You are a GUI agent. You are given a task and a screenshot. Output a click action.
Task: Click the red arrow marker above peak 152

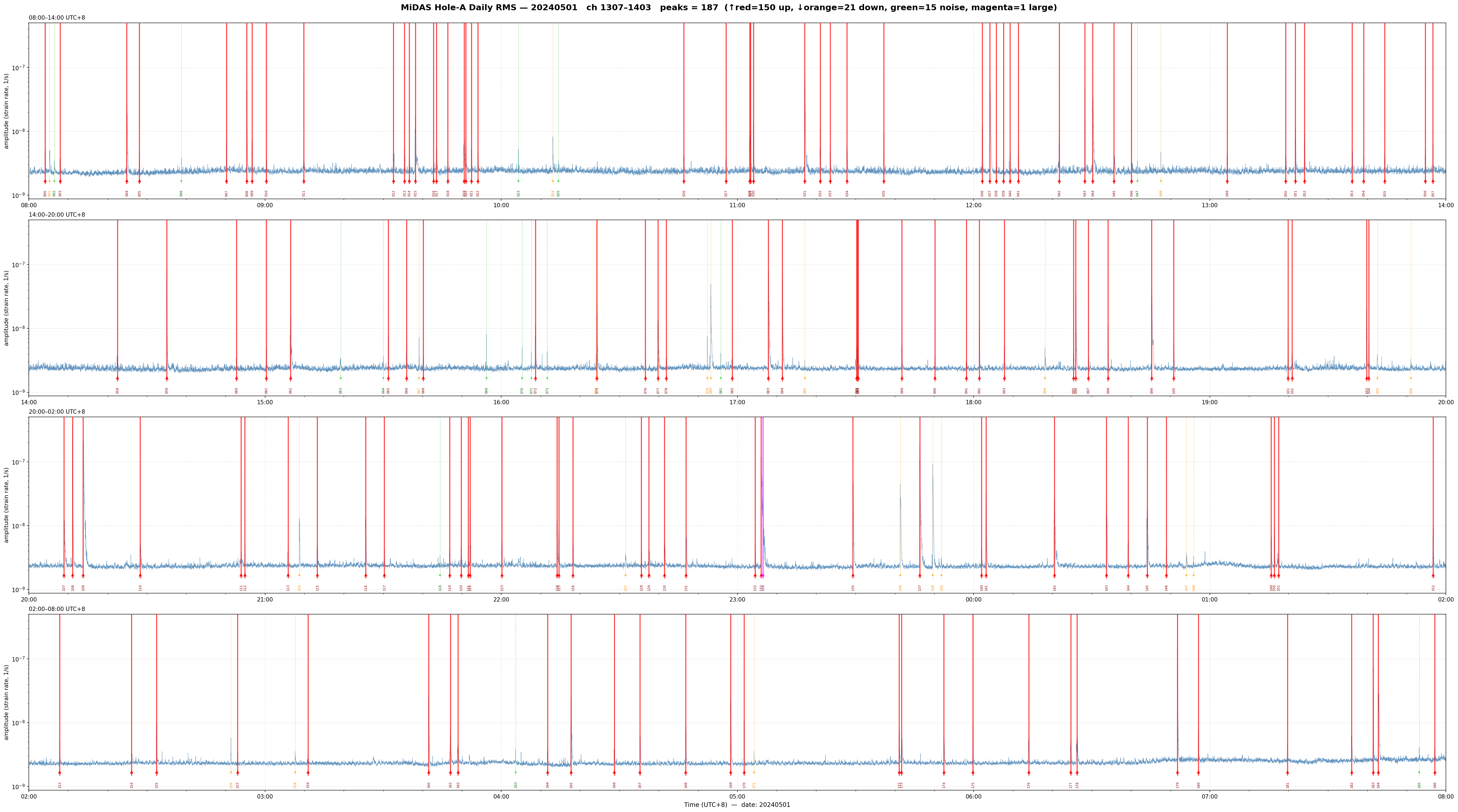(1433, 575)
